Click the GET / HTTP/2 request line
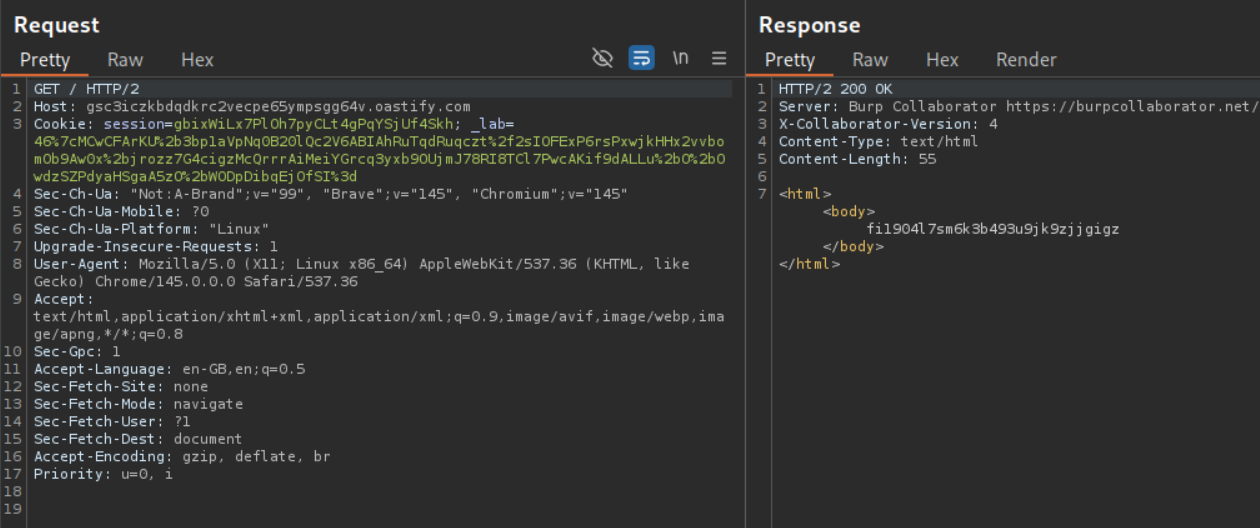Screen dimensions: 1260x528 [86, 89]
